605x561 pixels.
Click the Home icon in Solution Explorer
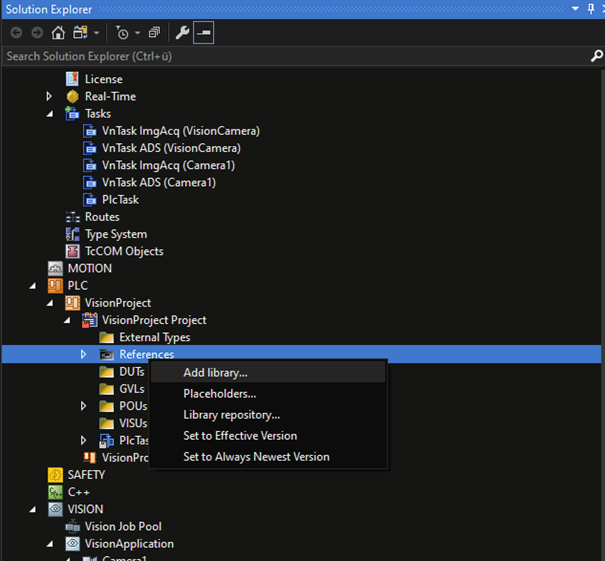pyautogui.click(x=58, y=33)
